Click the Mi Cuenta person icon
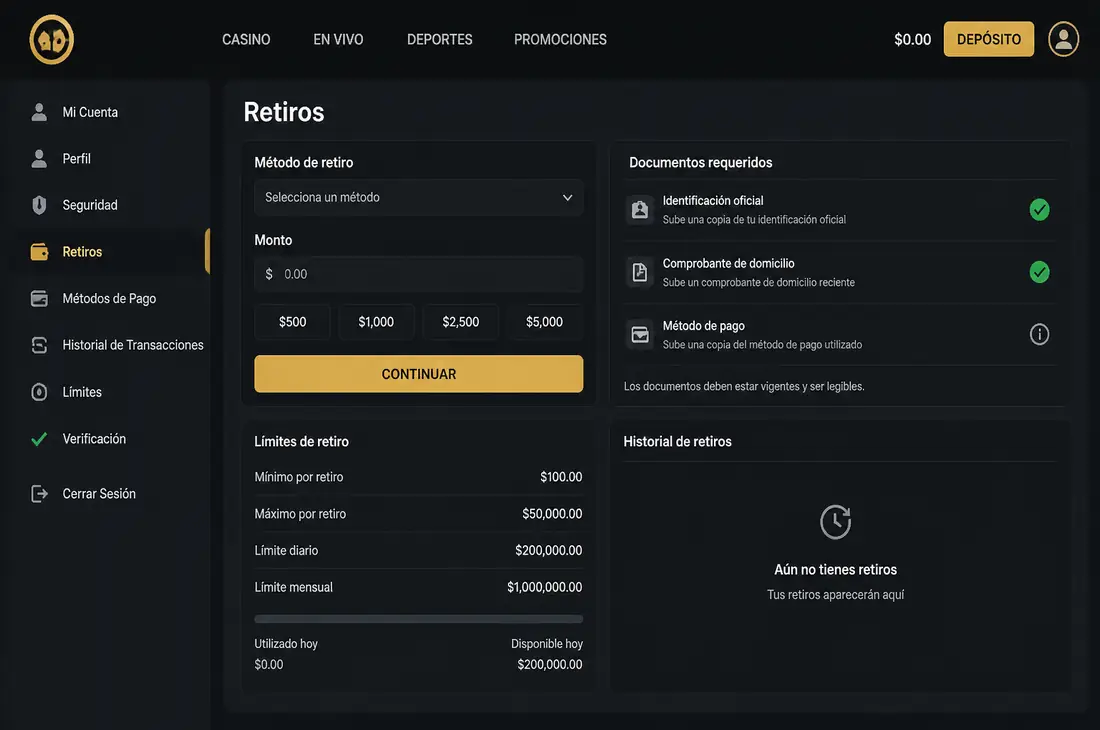Image resolution: width=1100 pixels, height=730 pixels. tap(39, 111)
